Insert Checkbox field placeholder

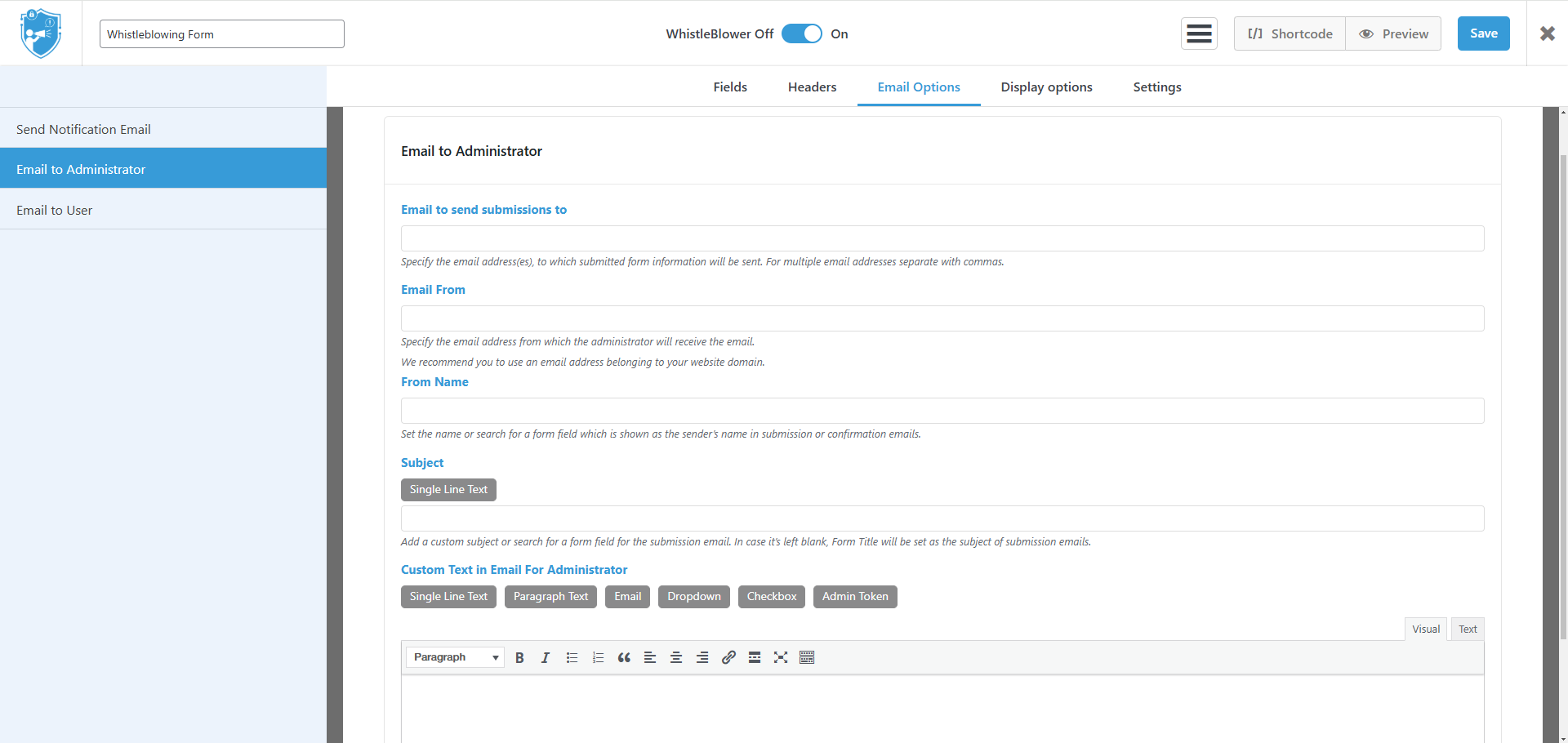(772, 597)
